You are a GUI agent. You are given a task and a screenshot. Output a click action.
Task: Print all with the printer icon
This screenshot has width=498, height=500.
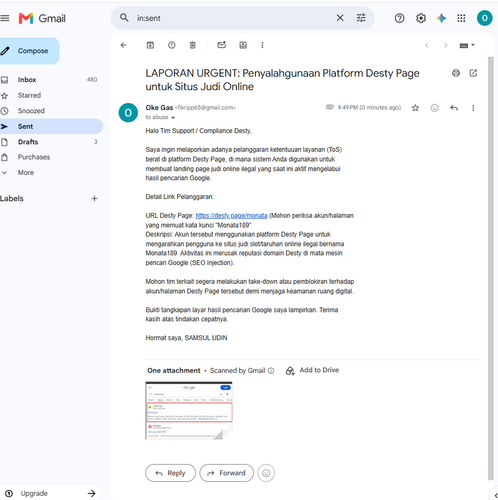pos(456,73)
